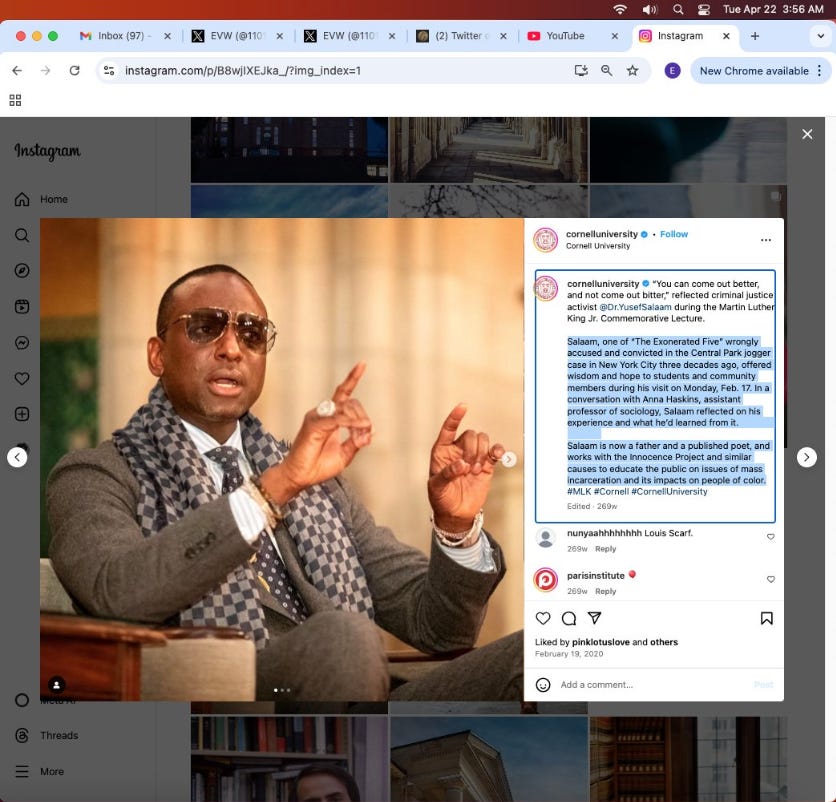Open macOS Control Center
The height and width of the screenshot is (802, 836).
704,10
